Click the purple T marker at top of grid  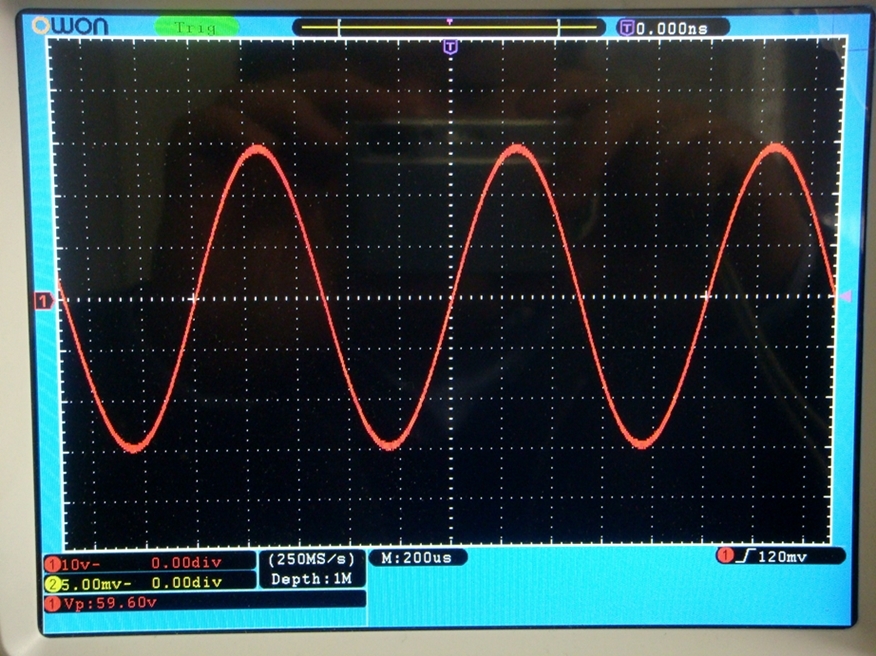[x=450, y=47]
